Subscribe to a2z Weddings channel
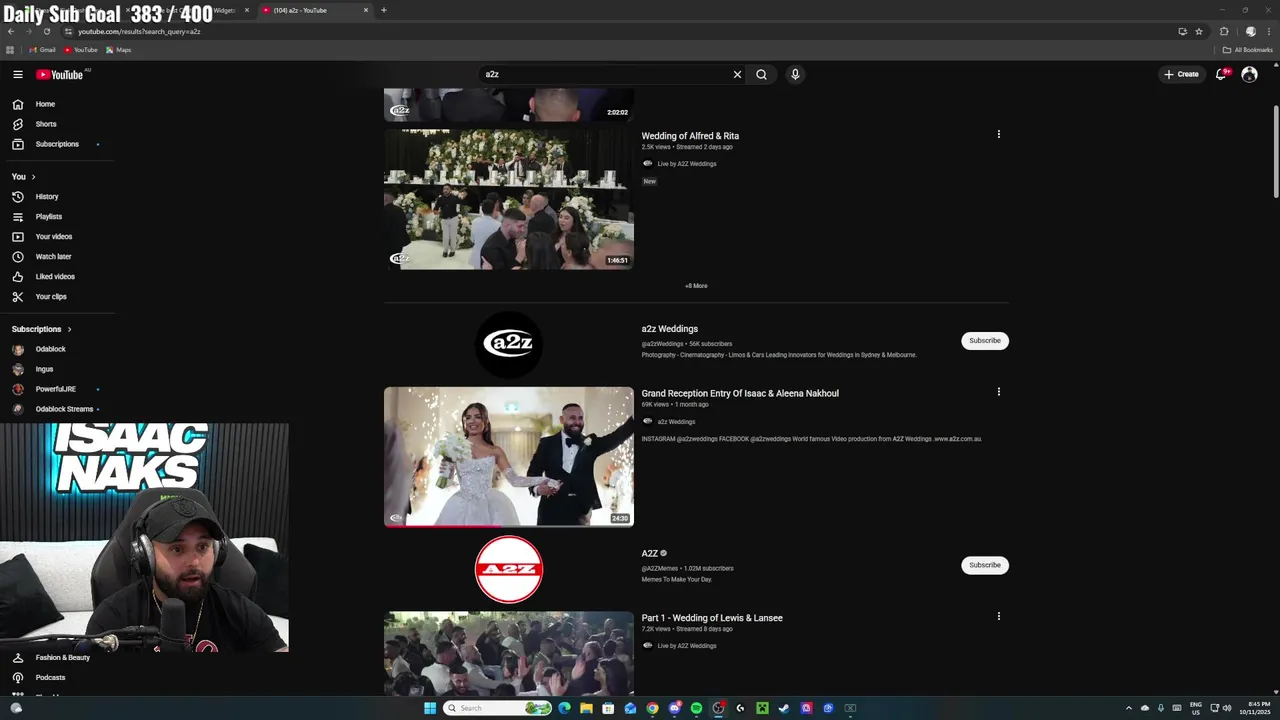 click(985, 340)
